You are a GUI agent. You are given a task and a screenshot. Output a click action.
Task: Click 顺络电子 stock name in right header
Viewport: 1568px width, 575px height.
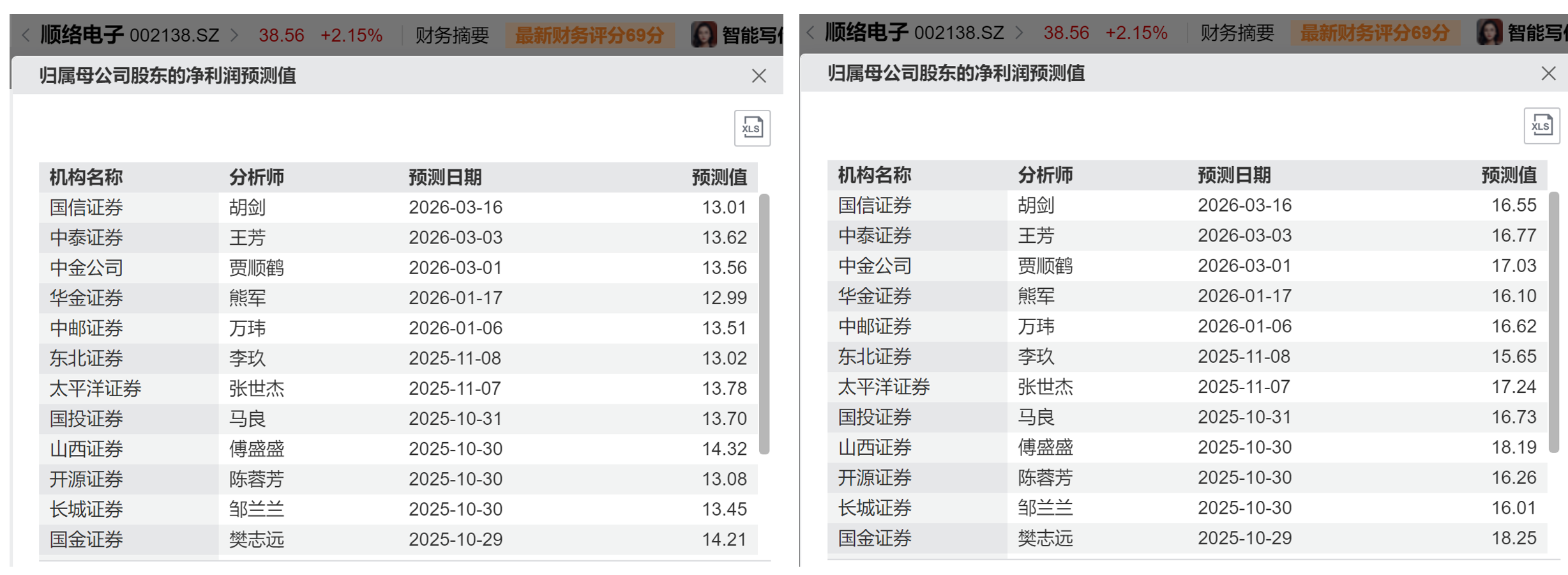click(866, 32)
